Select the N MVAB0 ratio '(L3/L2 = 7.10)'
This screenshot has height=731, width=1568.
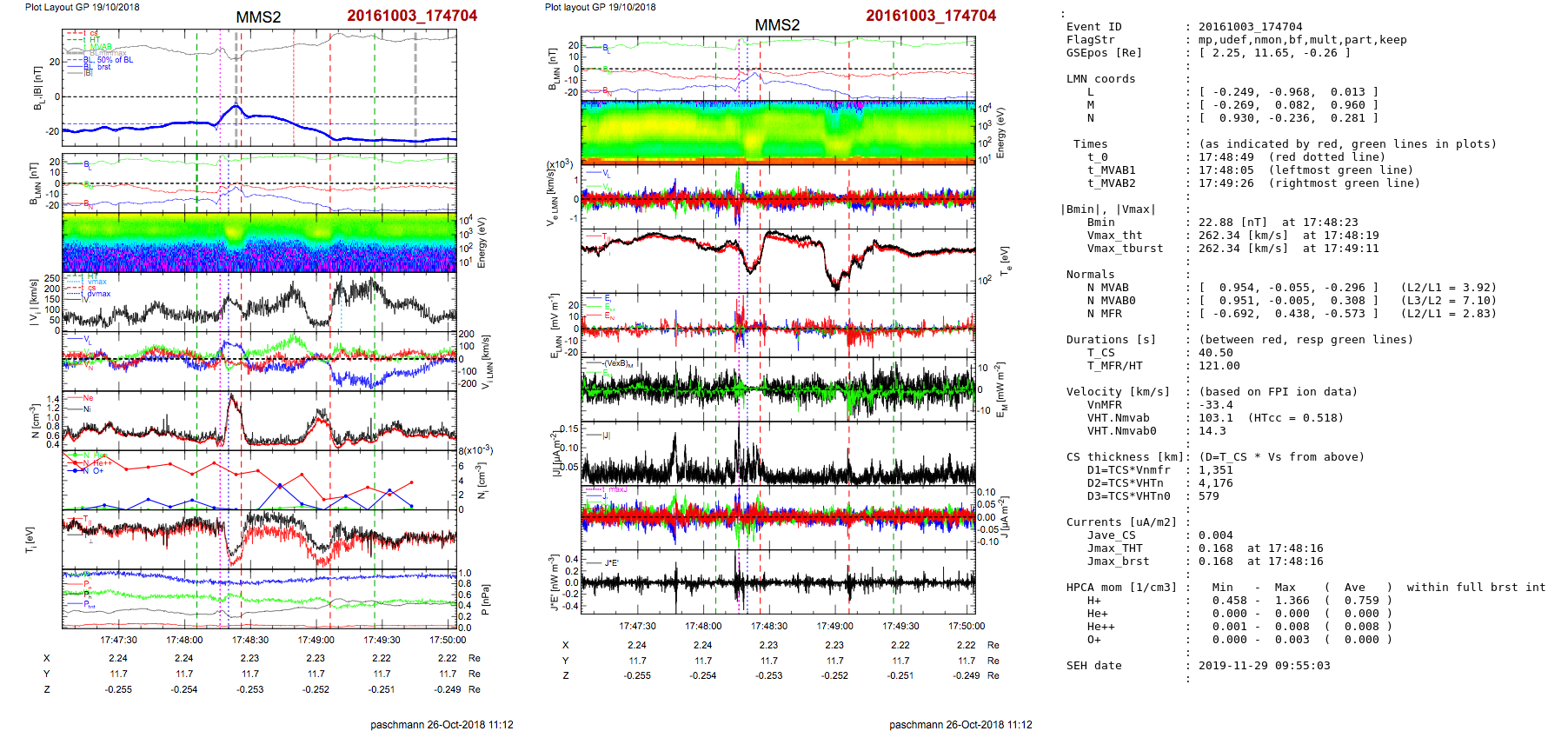tap(1448, 301)
